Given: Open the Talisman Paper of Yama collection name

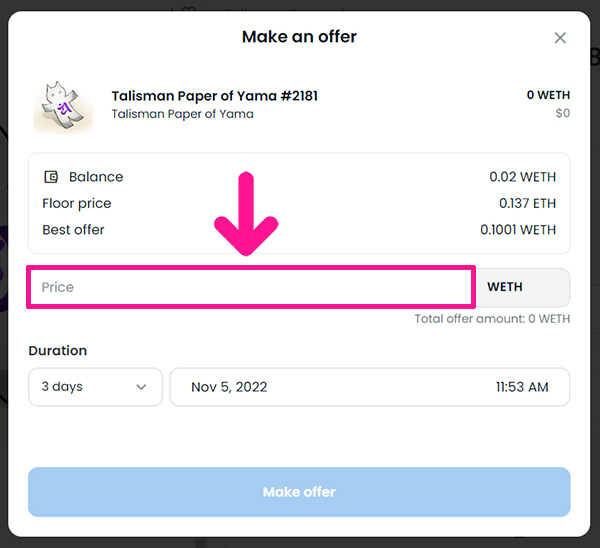Looking at the screenshot, I should pyautogui.click(x=183, y=114).
